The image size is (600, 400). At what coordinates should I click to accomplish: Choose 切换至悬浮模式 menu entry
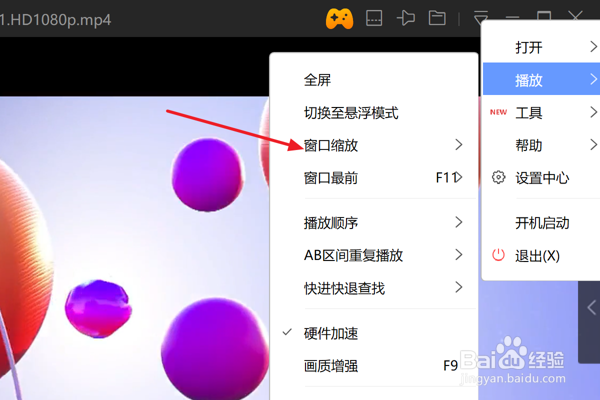click(374, 113)
